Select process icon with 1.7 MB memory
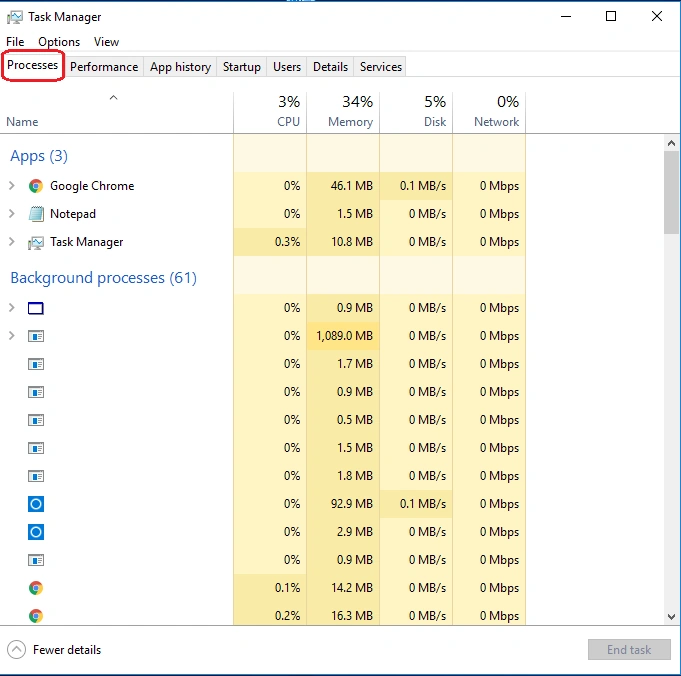Screen dimensions: 681x676 [36, 364]
